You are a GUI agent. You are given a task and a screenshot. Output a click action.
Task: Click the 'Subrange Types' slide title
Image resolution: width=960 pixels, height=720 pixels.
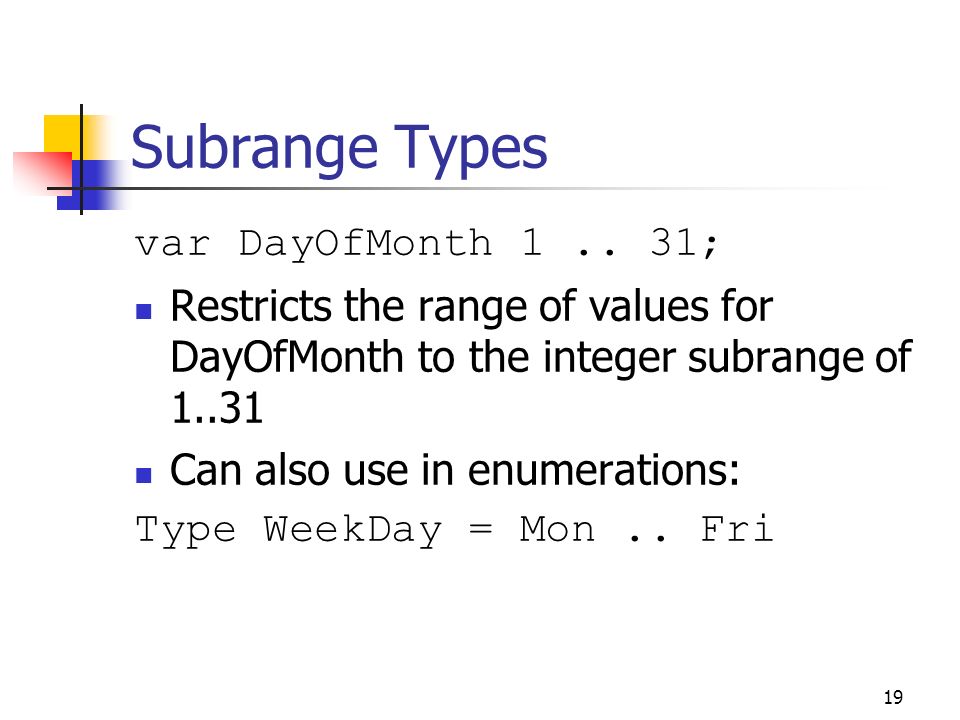click(x=339, y=149)
